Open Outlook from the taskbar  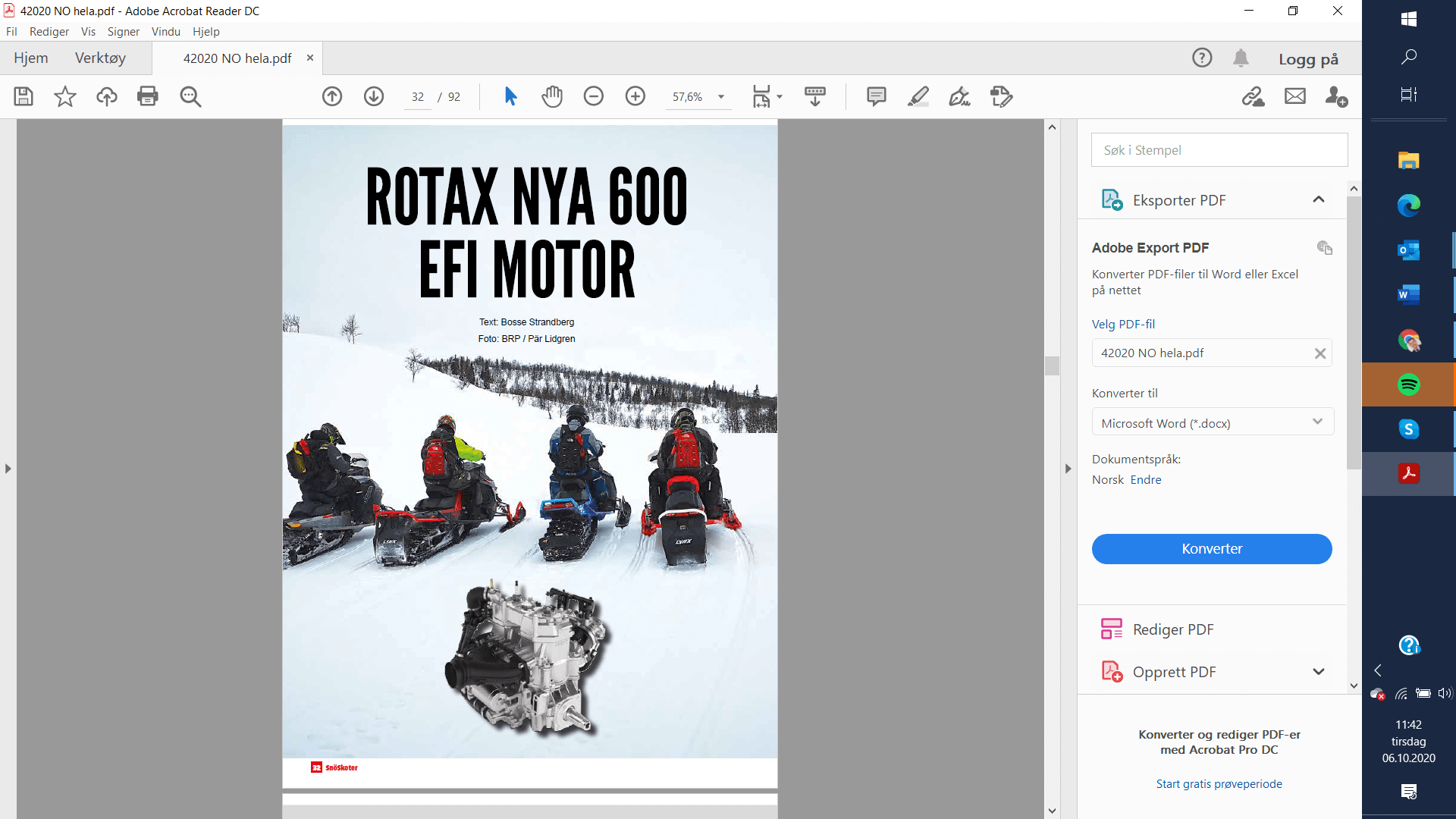pos(1409,249)
